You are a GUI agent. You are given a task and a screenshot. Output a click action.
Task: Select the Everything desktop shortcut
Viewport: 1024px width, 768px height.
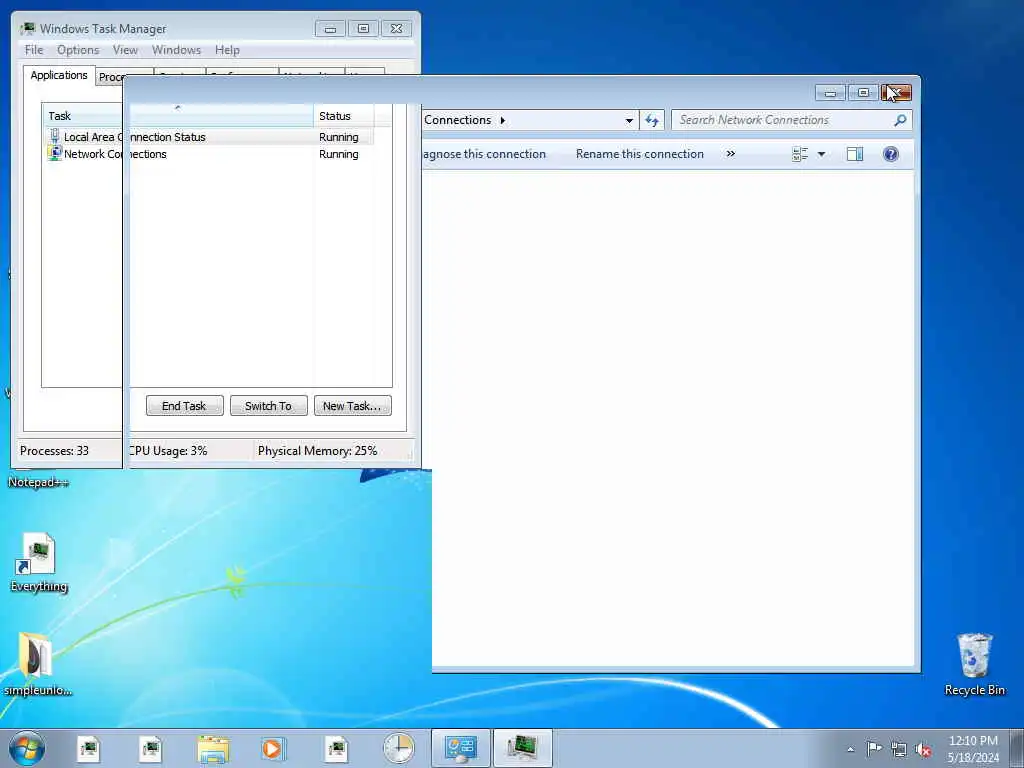click(39, 562)
